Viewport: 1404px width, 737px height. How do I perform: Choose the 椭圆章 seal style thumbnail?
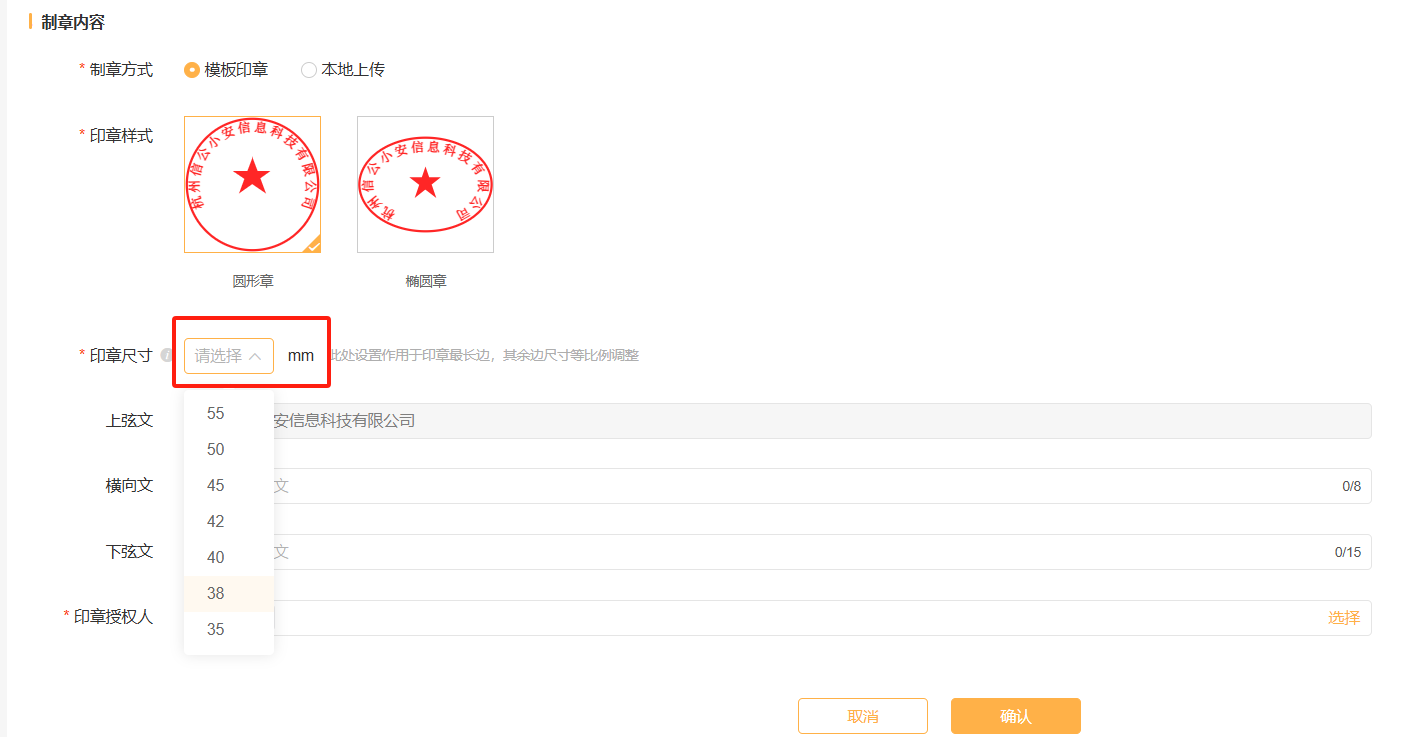[425, 184]
